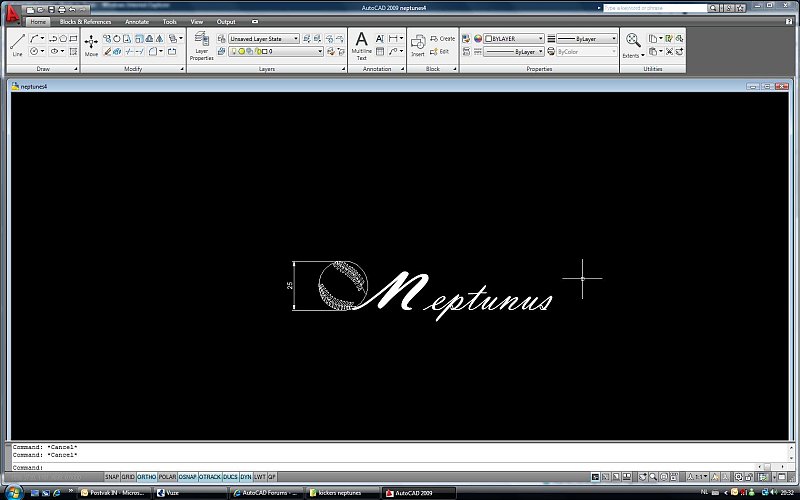Open the annotation scale 1:1 control
The image size is (800, 500).
tap(697, 477)
